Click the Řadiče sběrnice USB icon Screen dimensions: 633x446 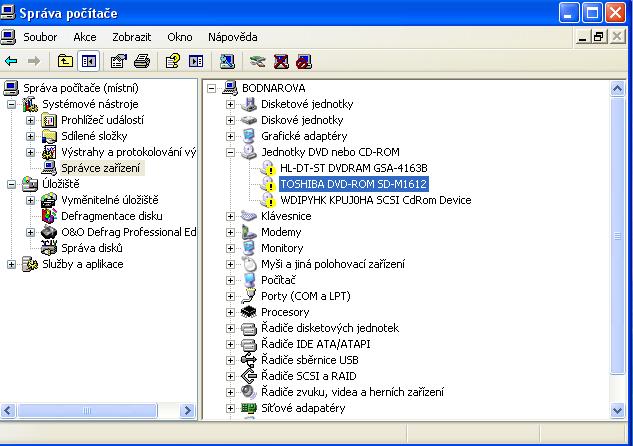click(x=249, y=360)
